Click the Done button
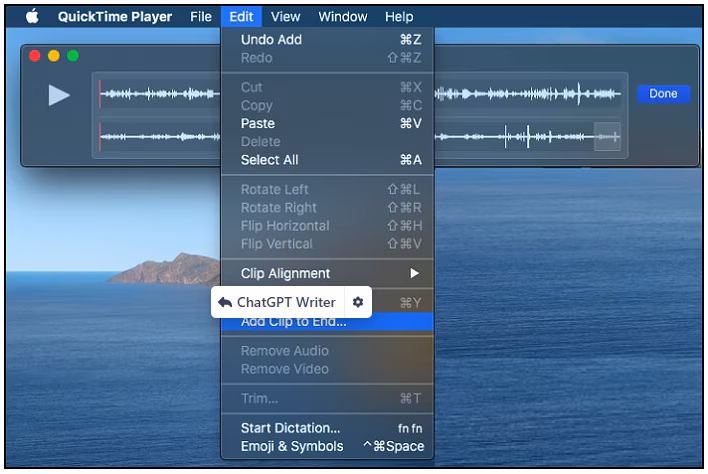This screenshot has height=474, width=708. pyautogui.click(x=663, y=94)
